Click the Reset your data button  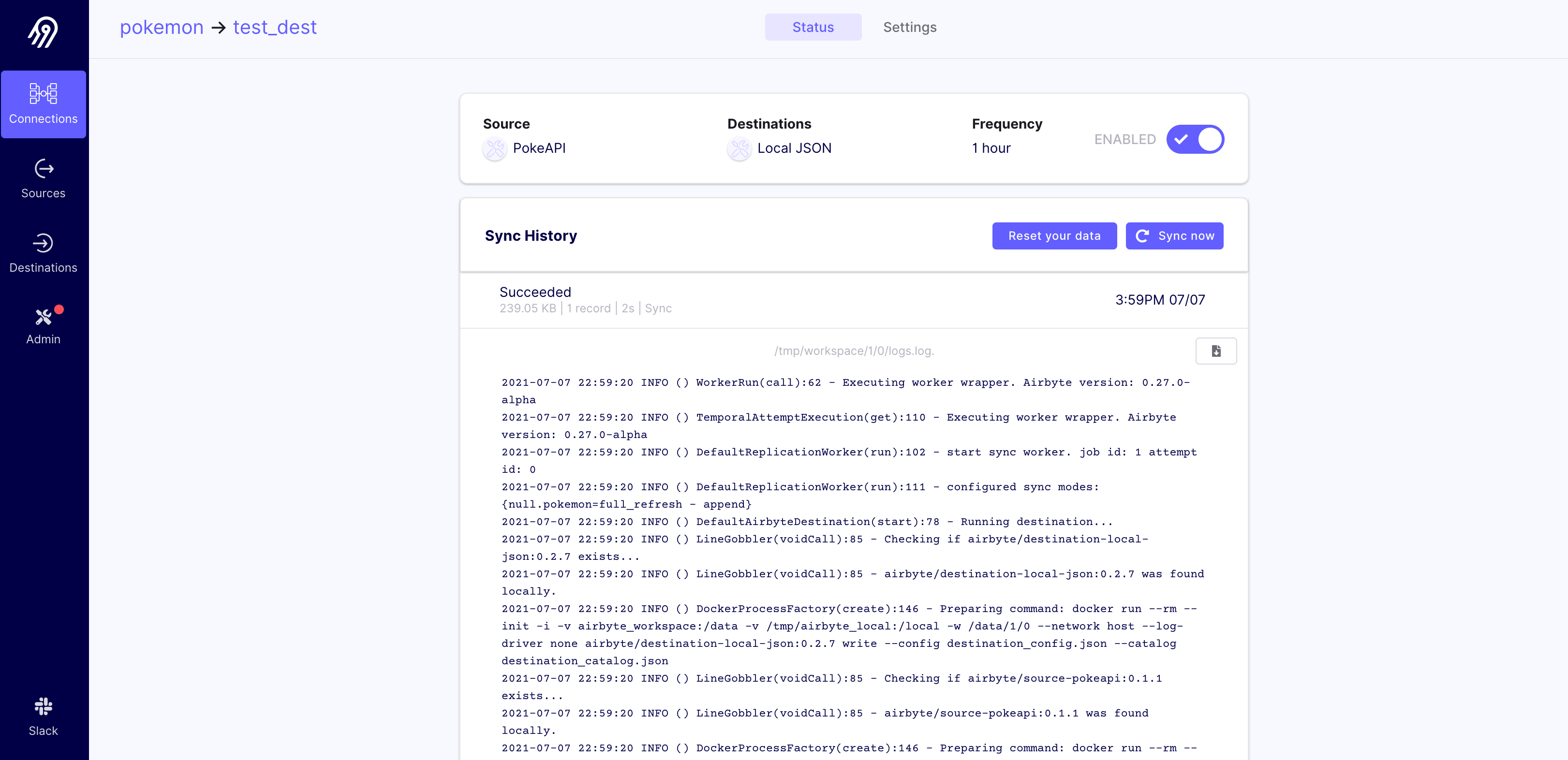(x=1054, y=235)
